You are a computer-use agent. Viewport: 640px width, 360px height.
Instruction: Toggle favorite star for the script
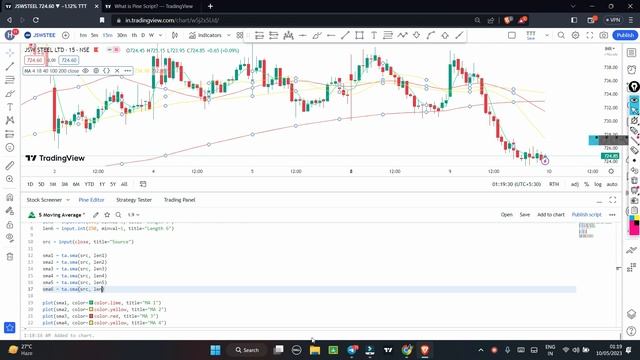107,215
